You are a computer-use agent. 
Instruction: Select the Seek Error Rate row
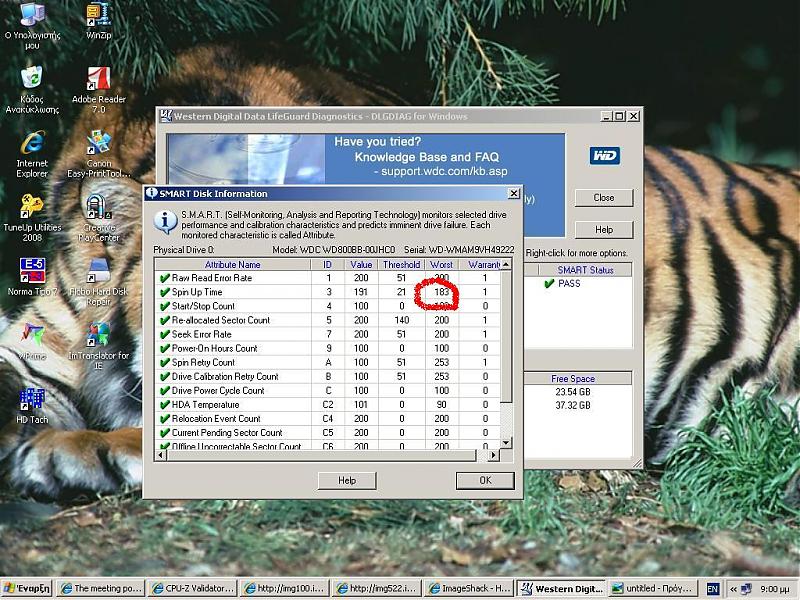coord(327,334)
